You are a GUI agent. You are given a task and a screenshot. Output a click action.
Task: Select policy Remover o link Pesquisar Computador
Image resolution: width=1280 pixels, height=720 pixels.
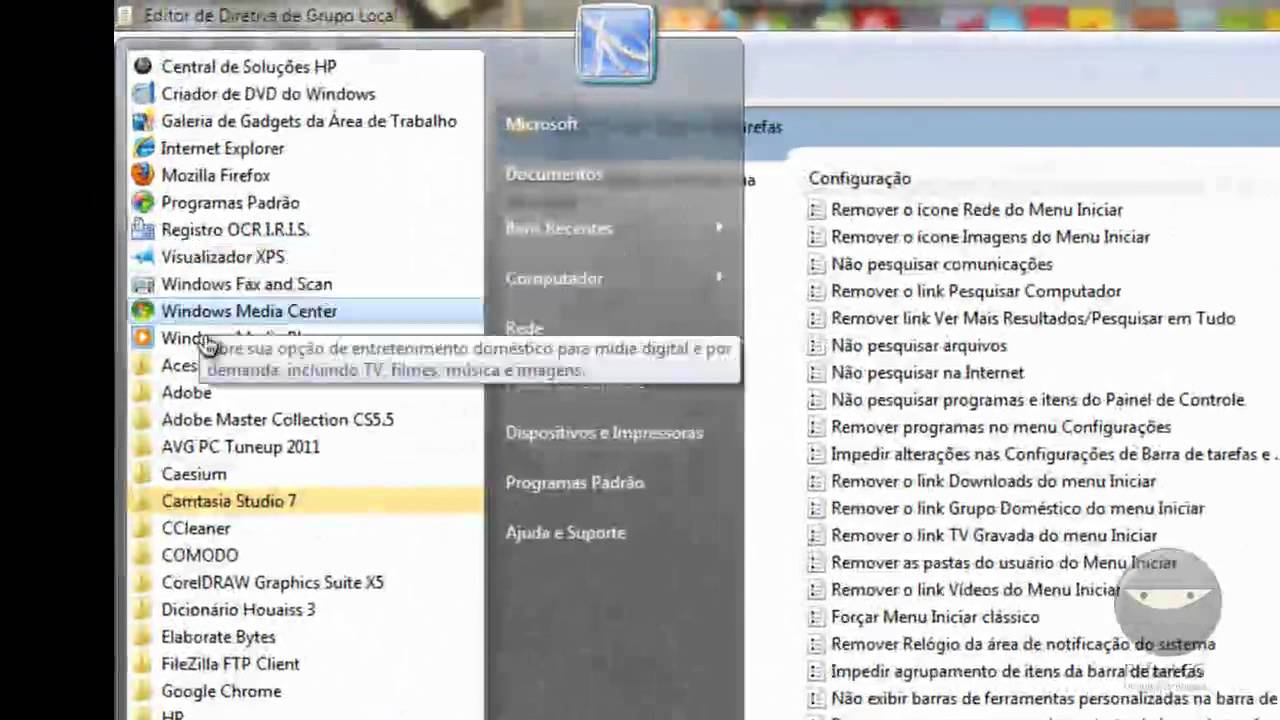point(976,291)
